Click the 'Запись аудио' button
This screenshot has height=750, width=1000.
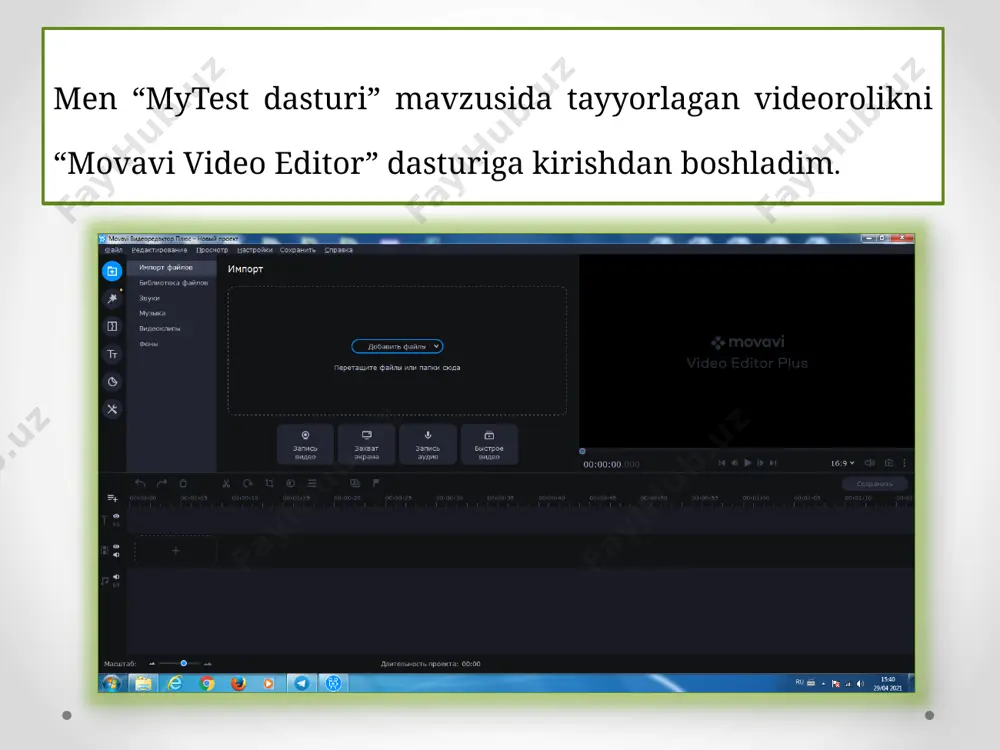[428, 445]
